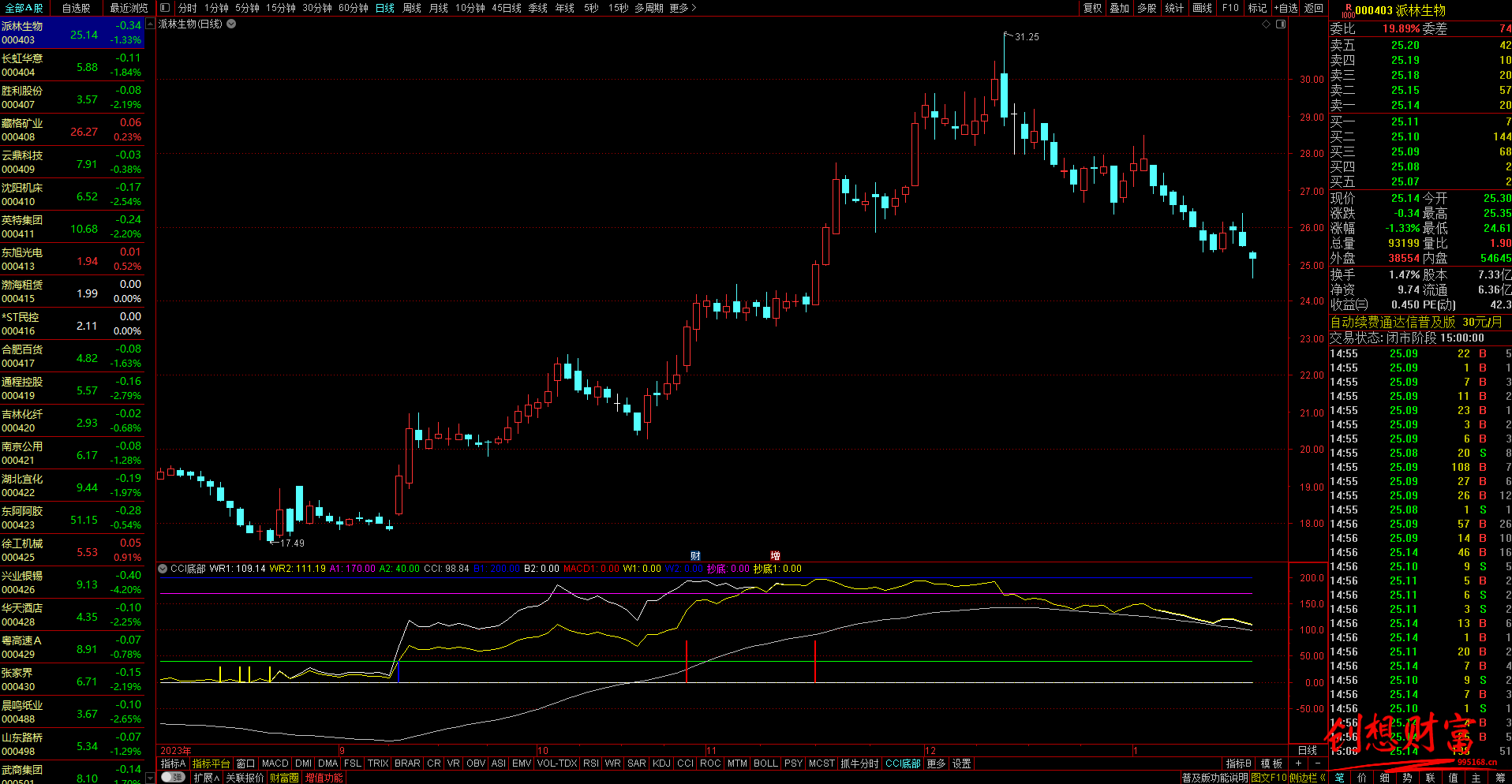This screenshot has height=784, width=1512.
Task: Open the 统计 statistics tool
Action: point(1174,8)
